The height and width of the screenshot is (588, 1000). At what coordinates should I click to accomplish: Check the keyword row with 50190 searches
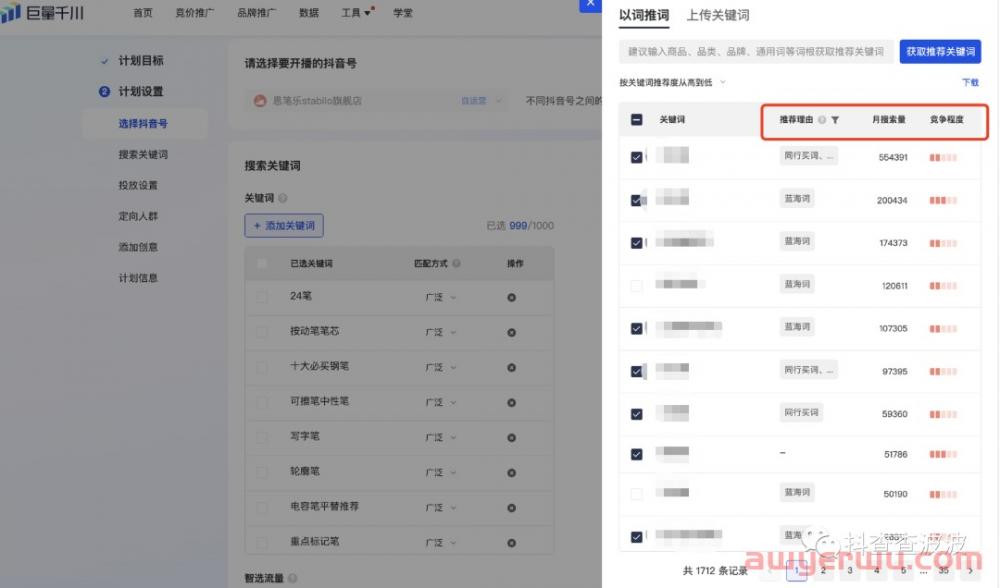tap(636, 494)
